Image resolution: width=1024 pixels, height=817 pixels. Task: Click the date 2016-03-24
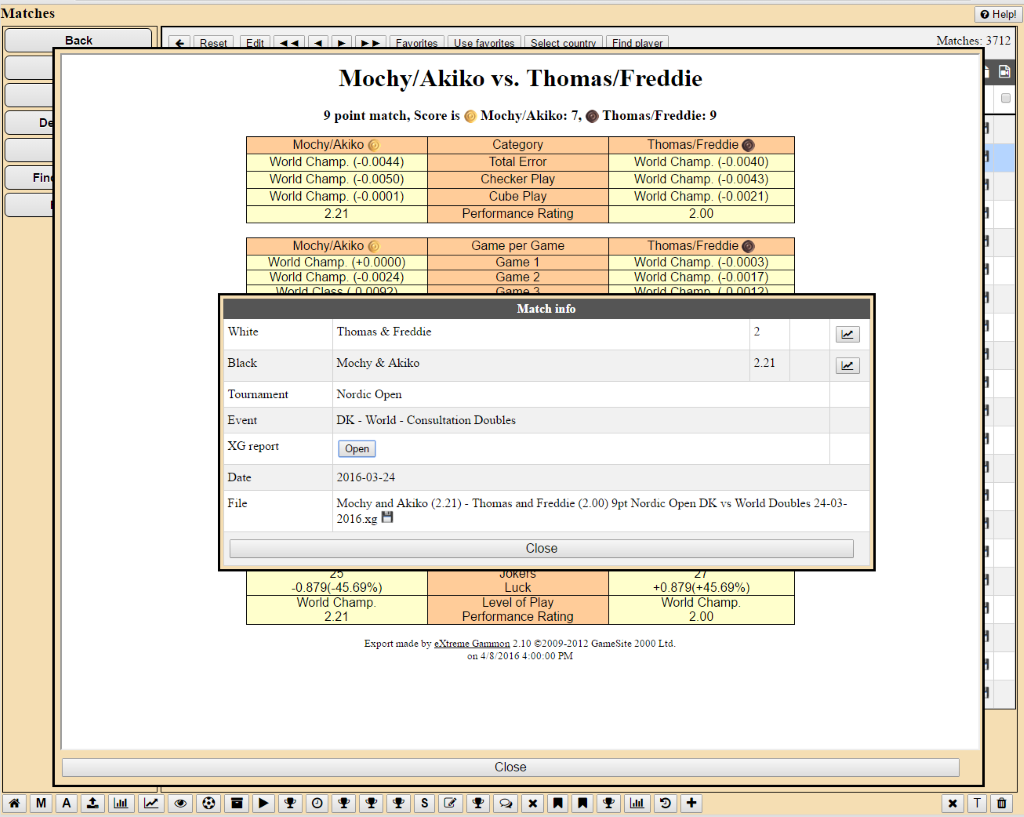click(x=366, y=477)
